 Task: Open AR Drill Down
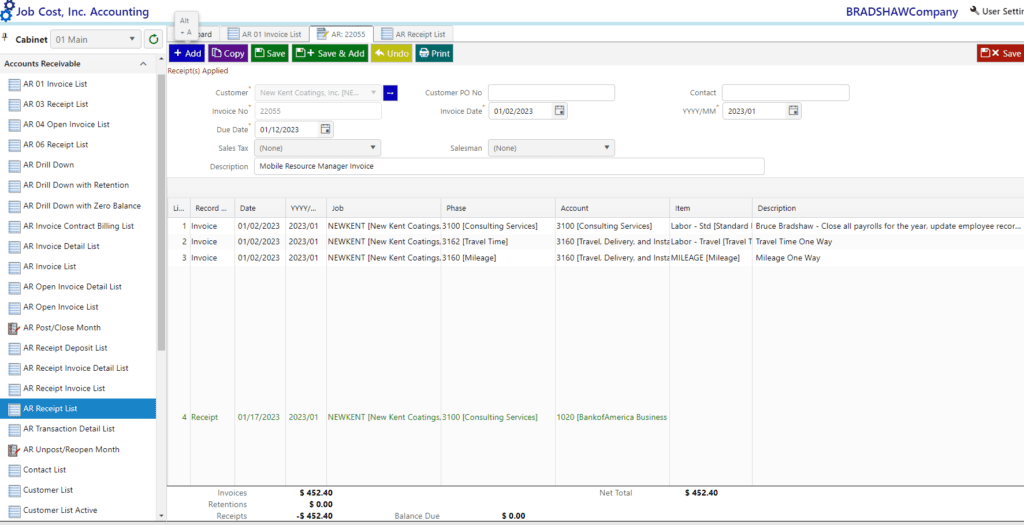[48, 165]
